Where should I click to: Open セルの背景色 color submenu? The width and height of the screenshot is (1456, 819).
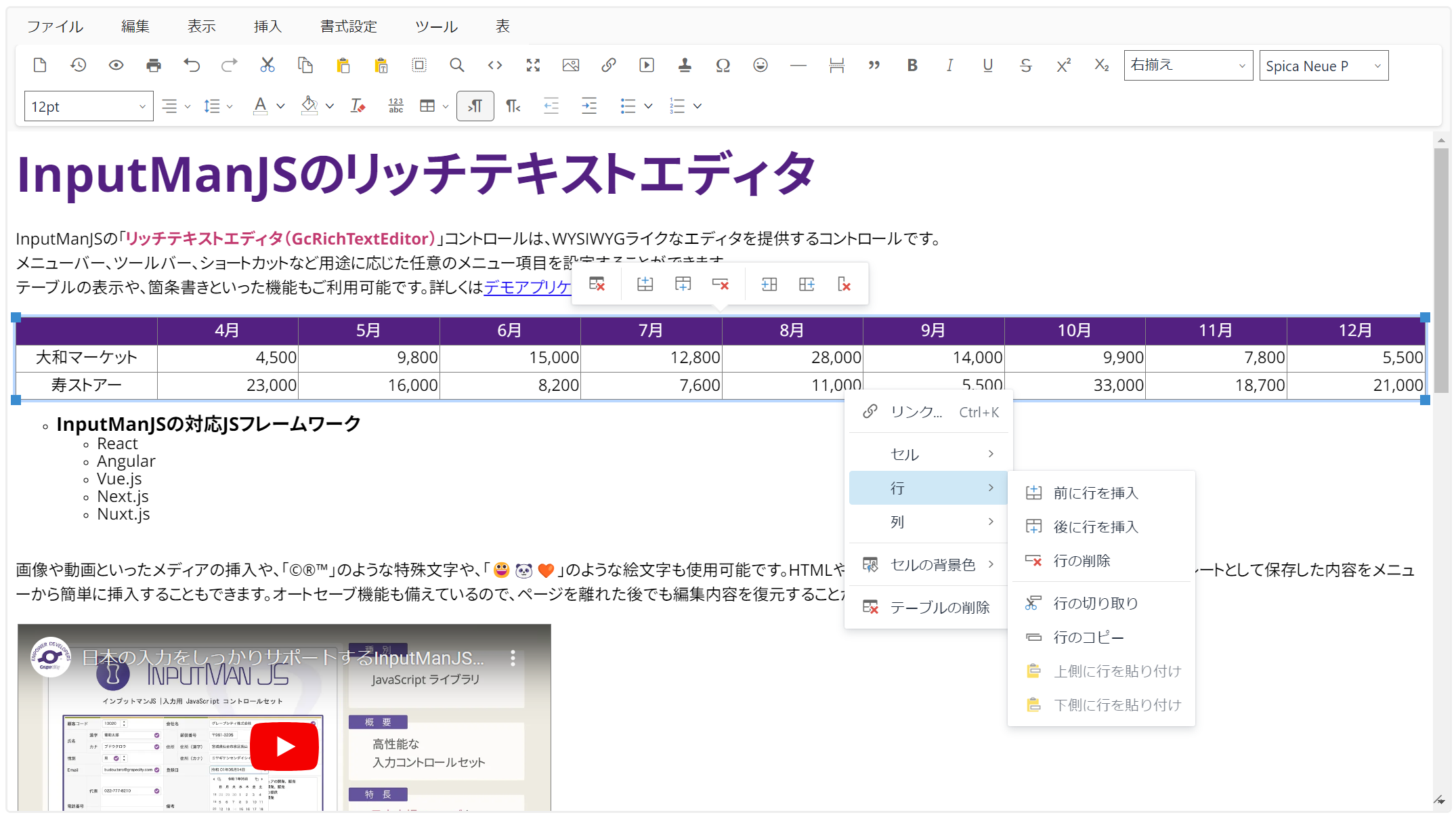tap(928, 564)
